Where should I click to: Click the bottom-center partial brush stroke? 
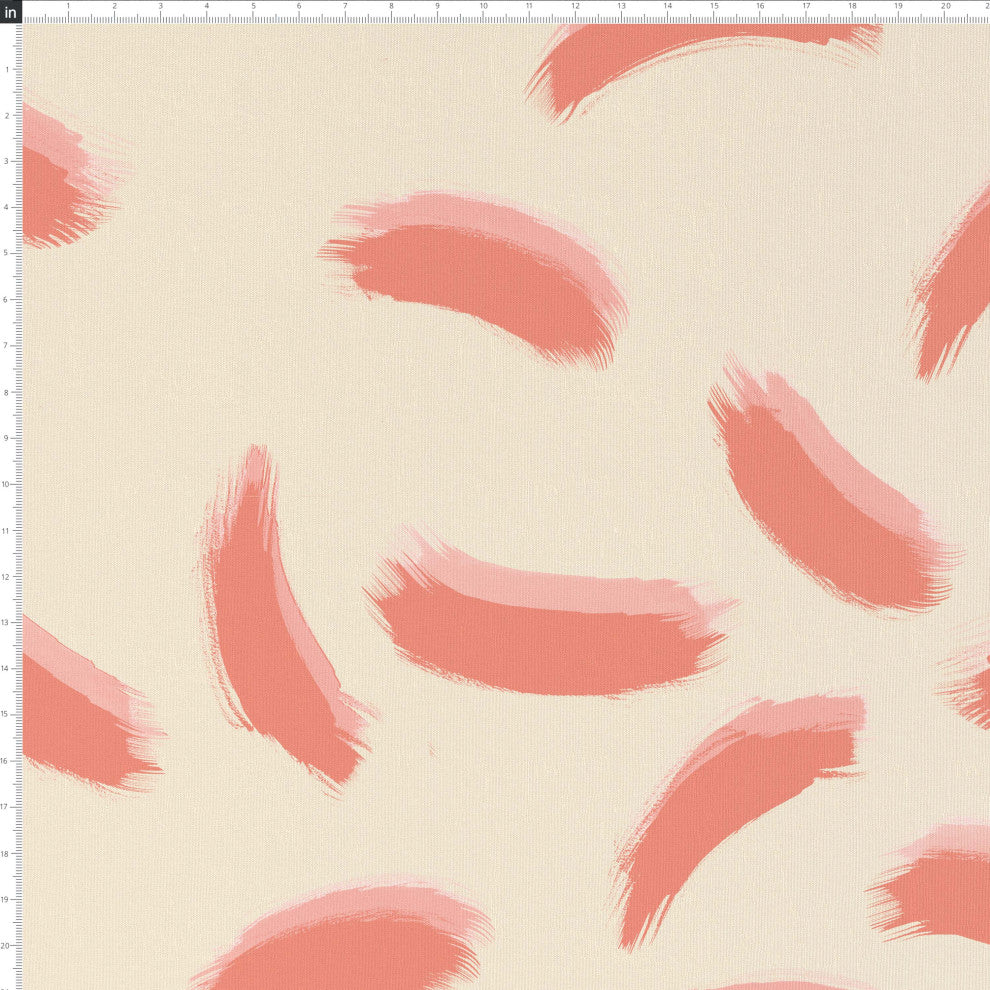tap(350, 945)
